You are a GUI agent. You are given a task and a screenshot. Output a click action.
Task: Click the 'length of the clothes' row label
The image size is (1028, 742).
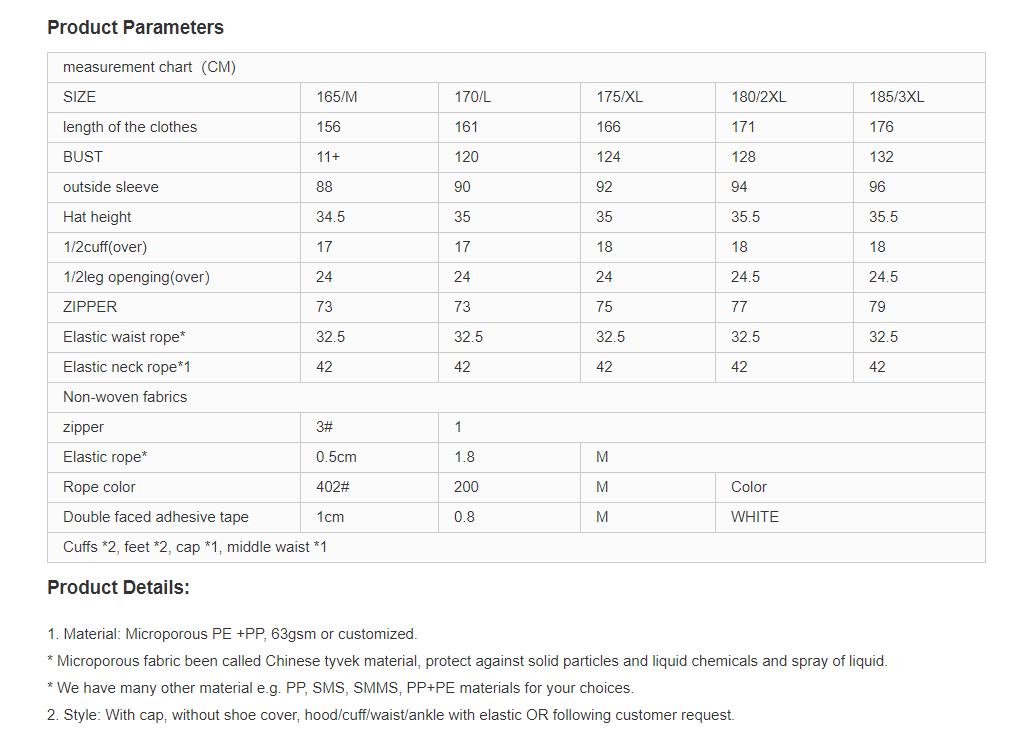(x=130, y=127)
